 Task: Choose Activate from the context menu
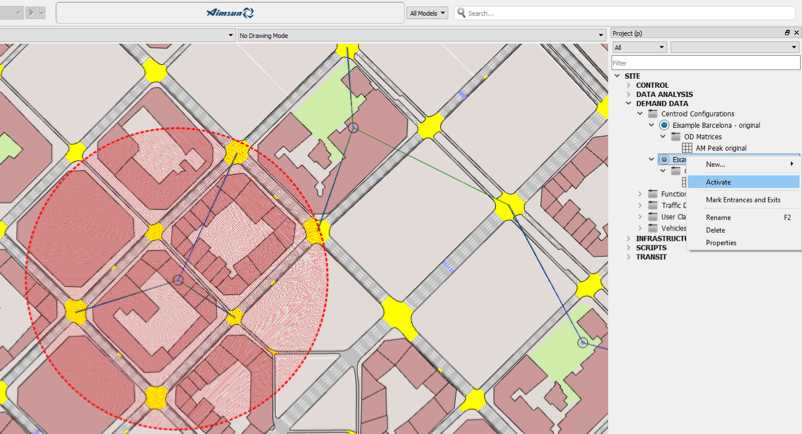click(x=744, y=182)
